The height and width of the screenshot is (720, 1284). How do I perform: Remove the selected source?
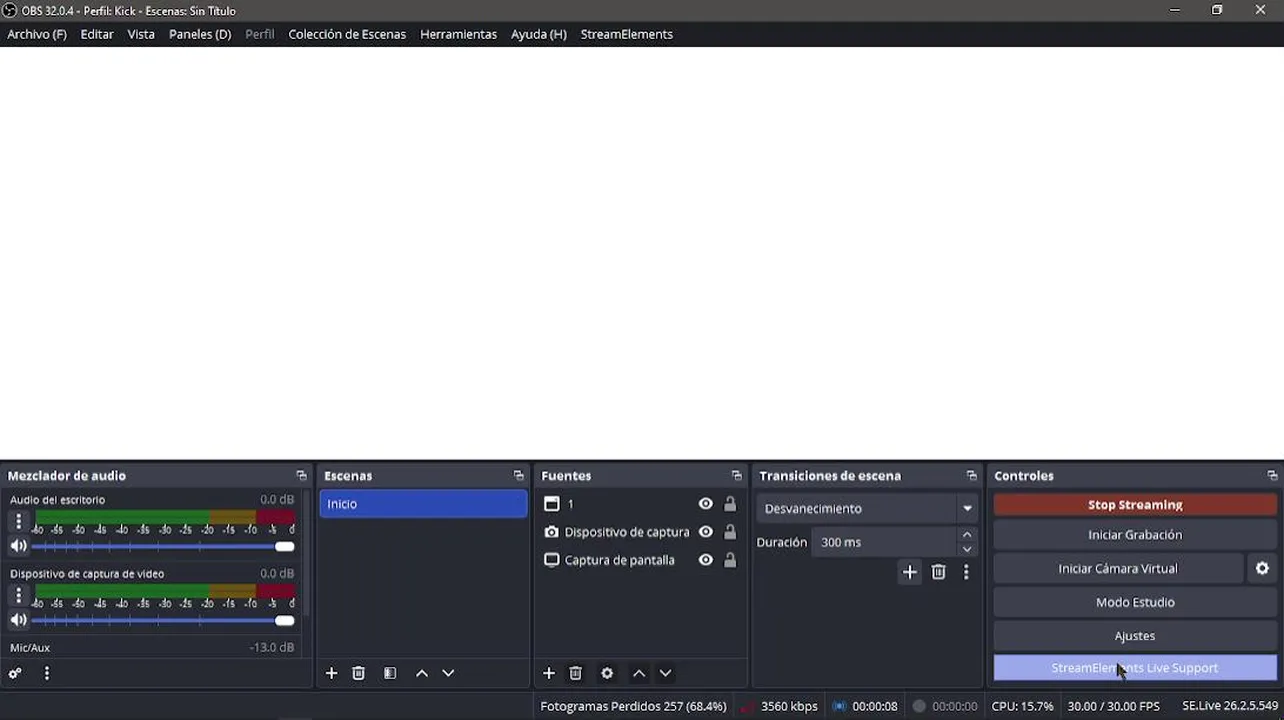coord(576,674)
